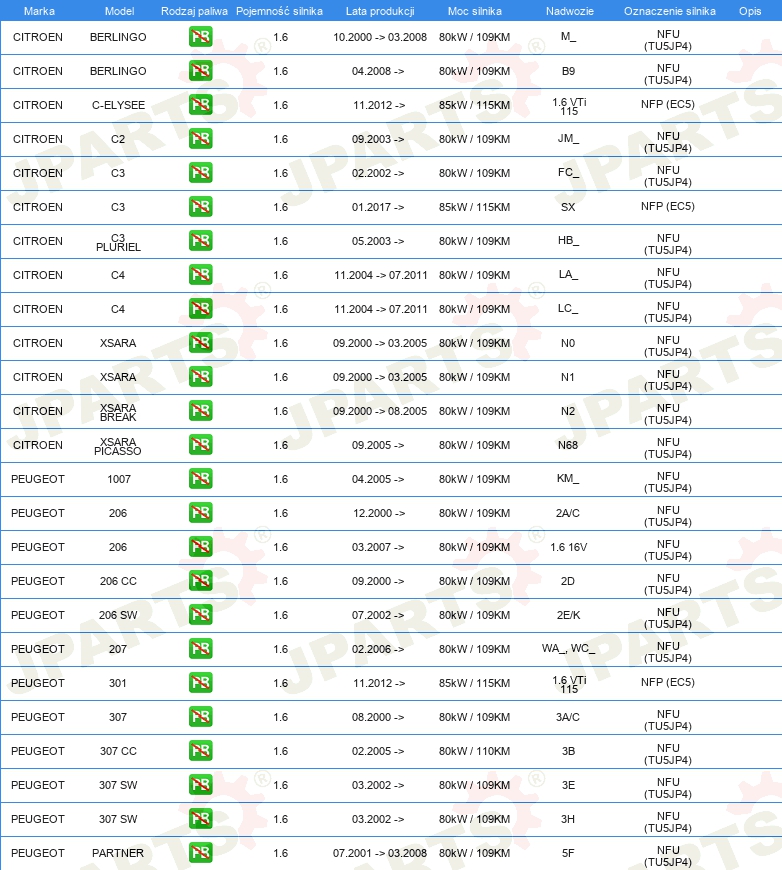The height and width of the screenshot is (870, 782).
Task: Click the 206 CC model cell
Action: [118, 581]
